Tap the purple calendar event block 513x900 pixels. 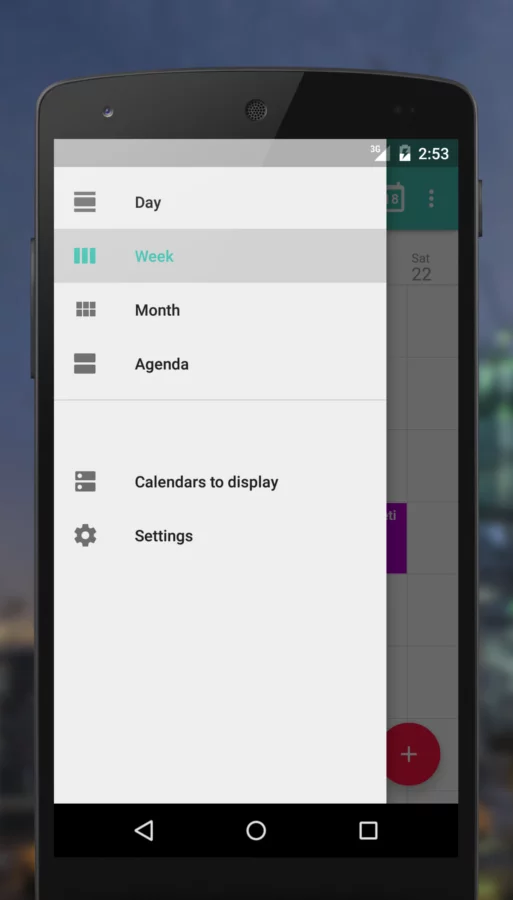397,538
